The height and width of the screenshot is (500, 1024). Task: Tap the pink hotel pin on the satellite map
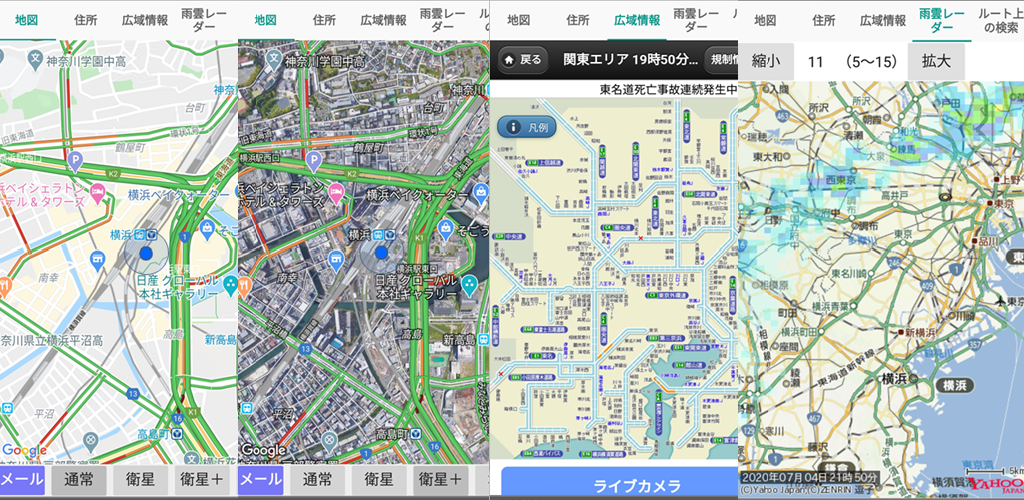point(337,192)
